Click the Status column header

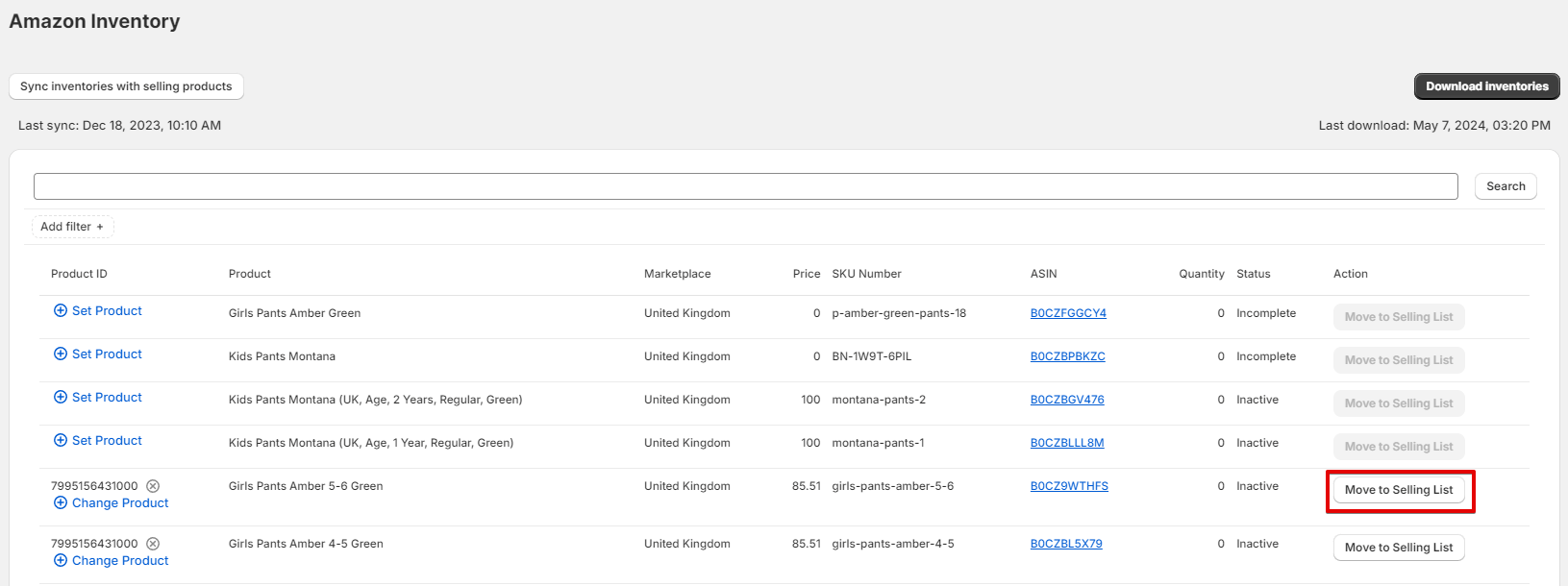pos(1254,274)
